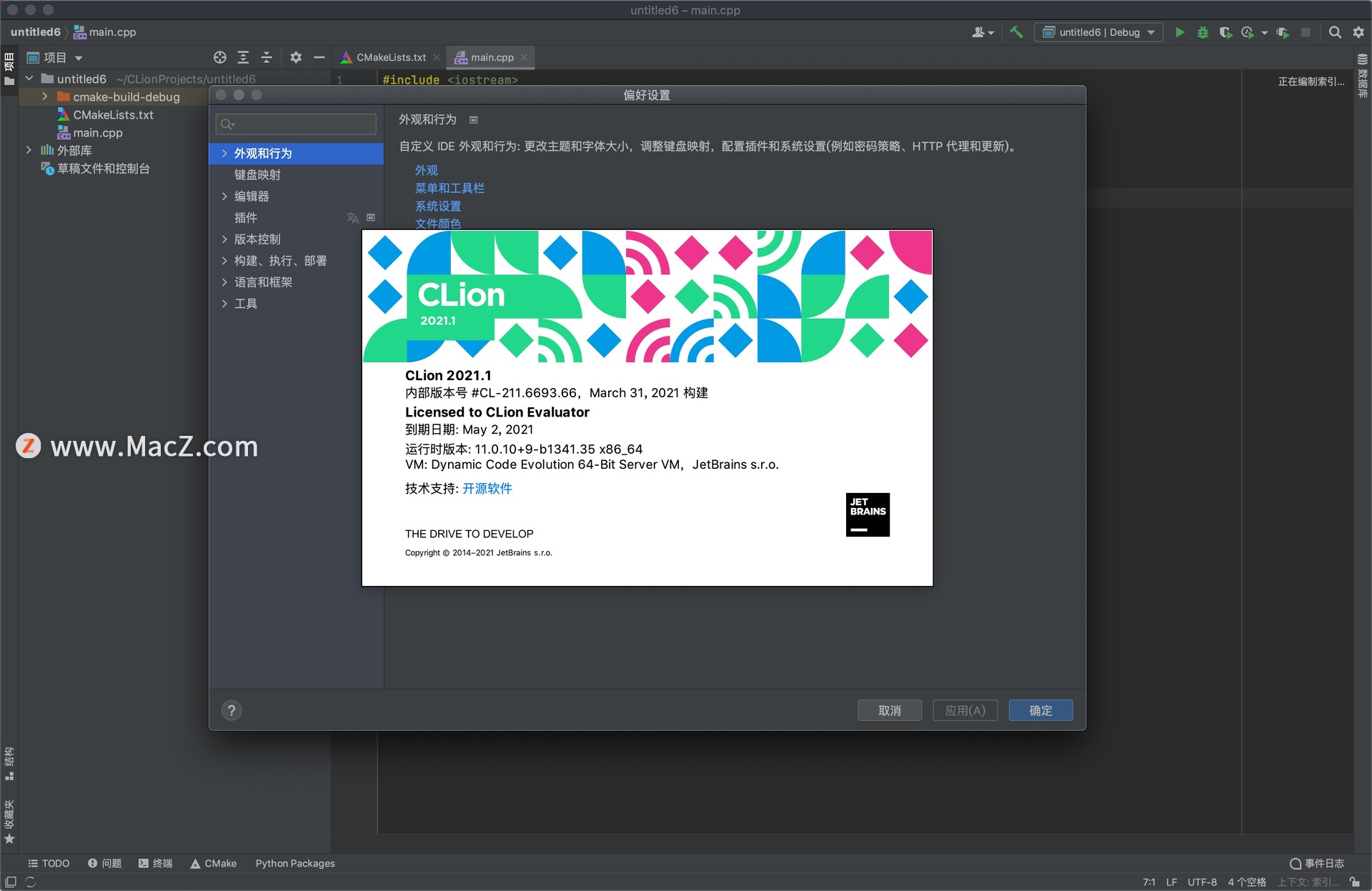Open the 外观 link

(427, 170)
